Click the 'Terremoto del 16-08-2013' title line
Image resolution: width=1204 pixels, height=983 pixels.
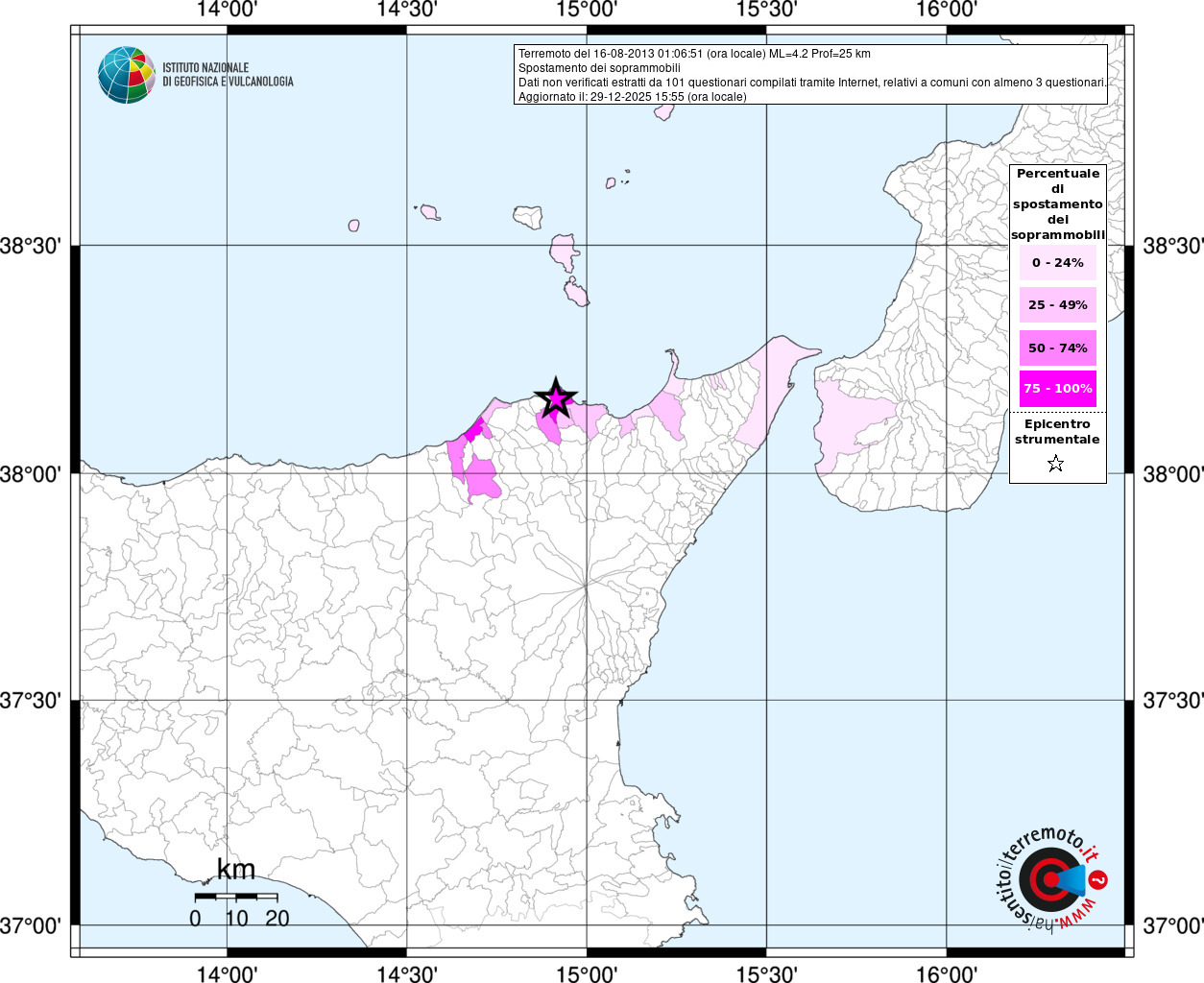694,54
